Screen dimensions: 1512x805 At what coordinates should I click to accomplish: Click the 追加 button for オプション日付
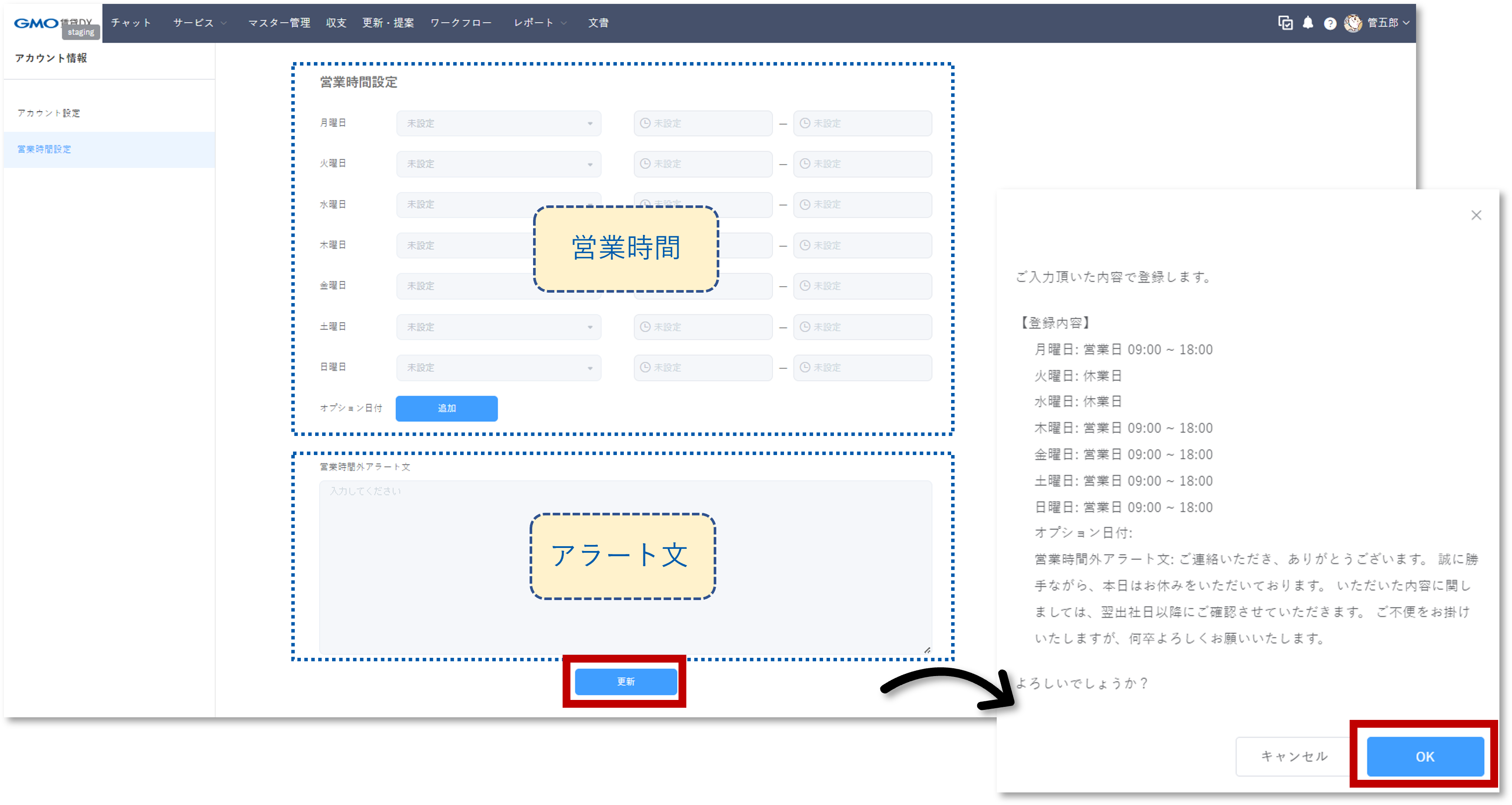pos(446,408)
